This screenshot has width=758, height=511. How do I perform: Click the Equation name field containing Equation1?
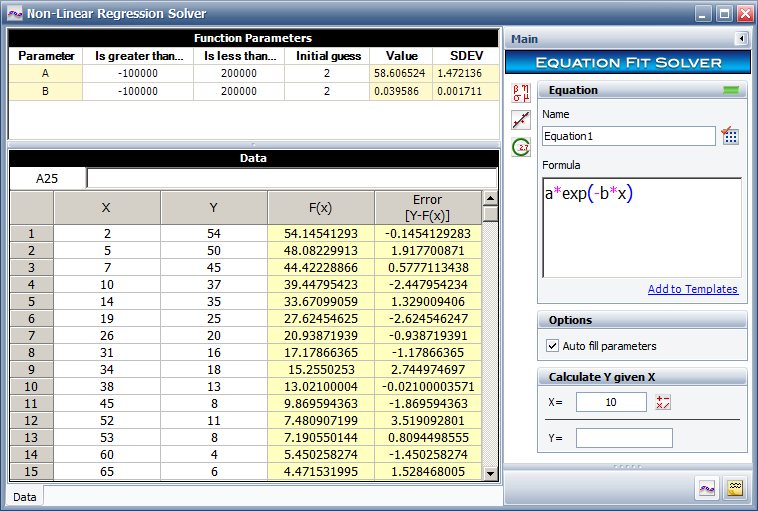628,136
